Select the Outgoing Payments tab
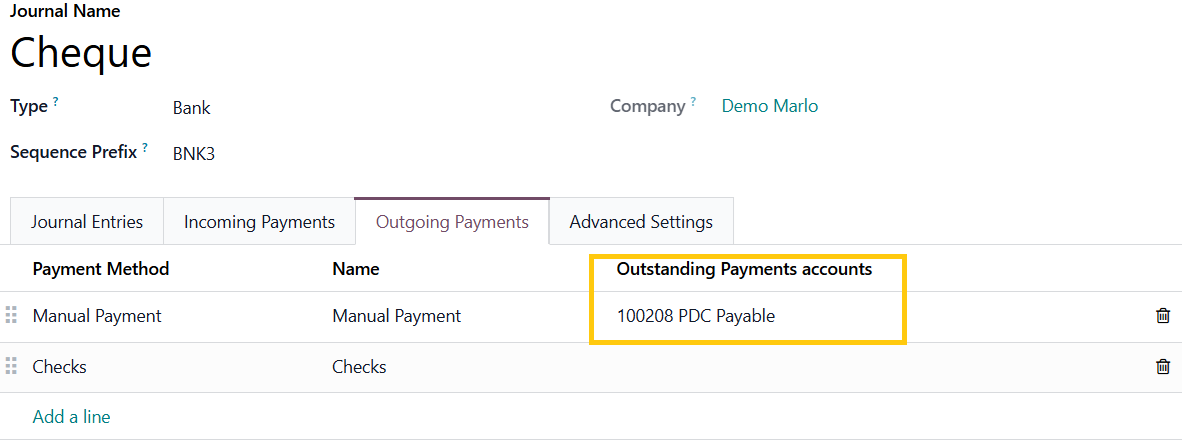The height and width of the screenshot is (440, 1182). pyautogui.click(x=452, y=222)
